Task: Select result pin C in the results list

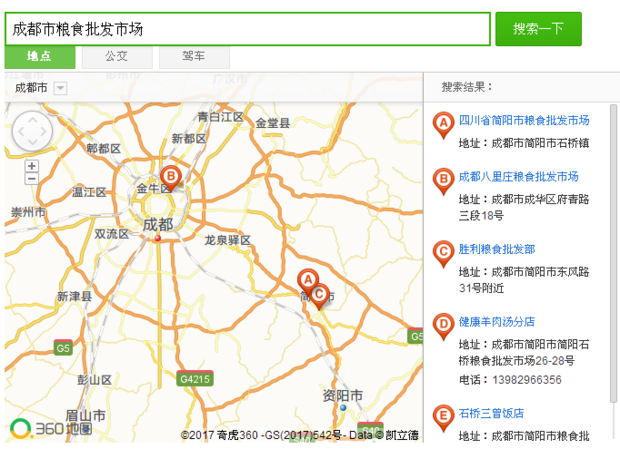Action: [x=443, y=252]
